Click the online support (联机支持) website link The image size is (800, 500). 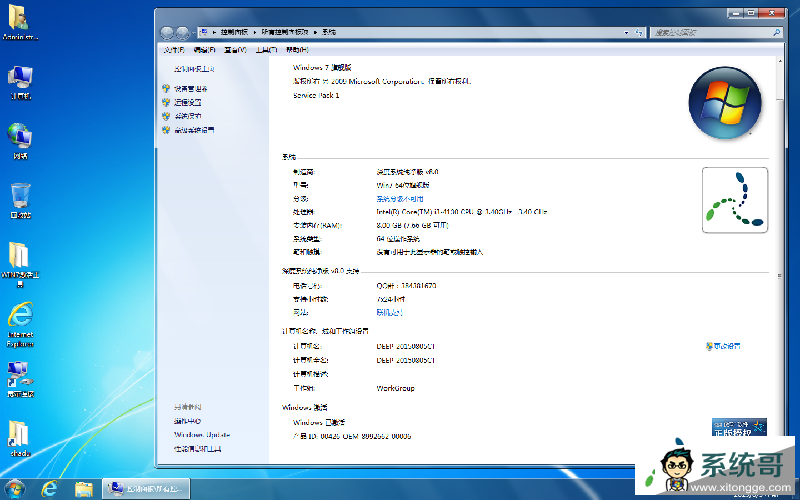[x=390, y=312]
